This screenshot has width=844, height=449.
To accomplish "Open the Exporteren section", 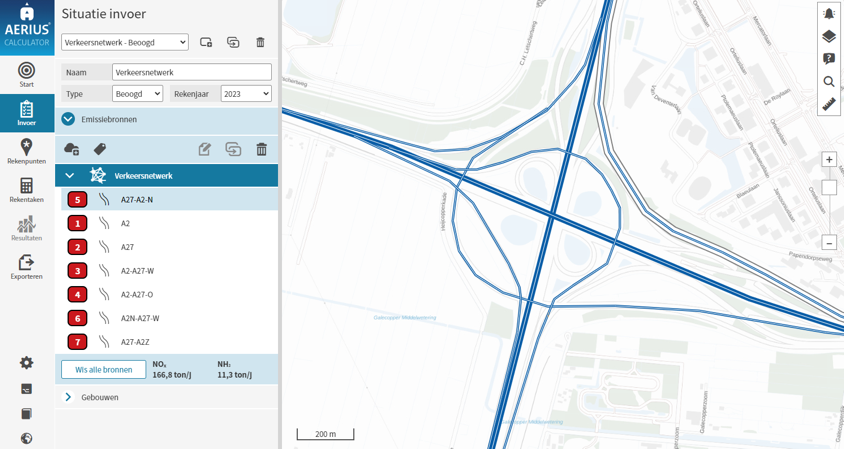I will (x=26, y=266).
